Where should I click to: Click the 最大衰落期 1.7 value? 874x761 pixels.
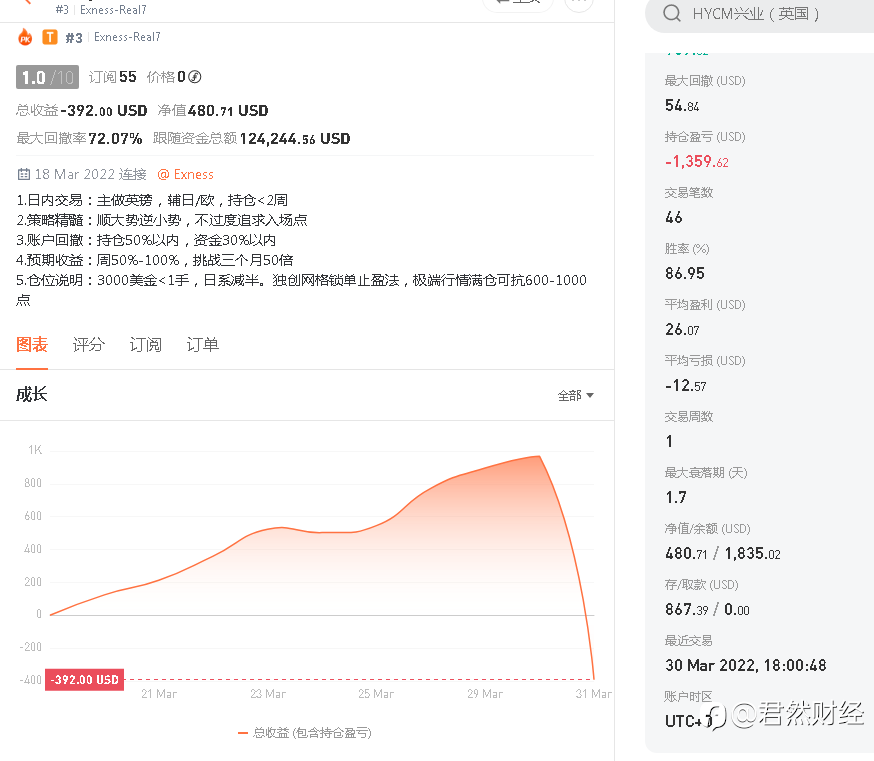(x=676, y=497)
